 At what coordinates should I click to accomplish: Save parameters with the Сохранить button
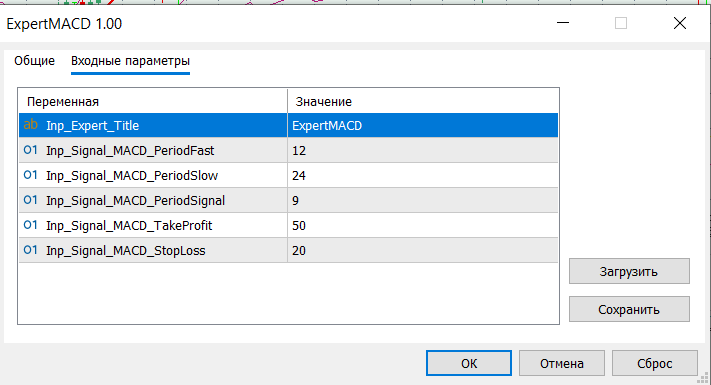tap(629, 309)
